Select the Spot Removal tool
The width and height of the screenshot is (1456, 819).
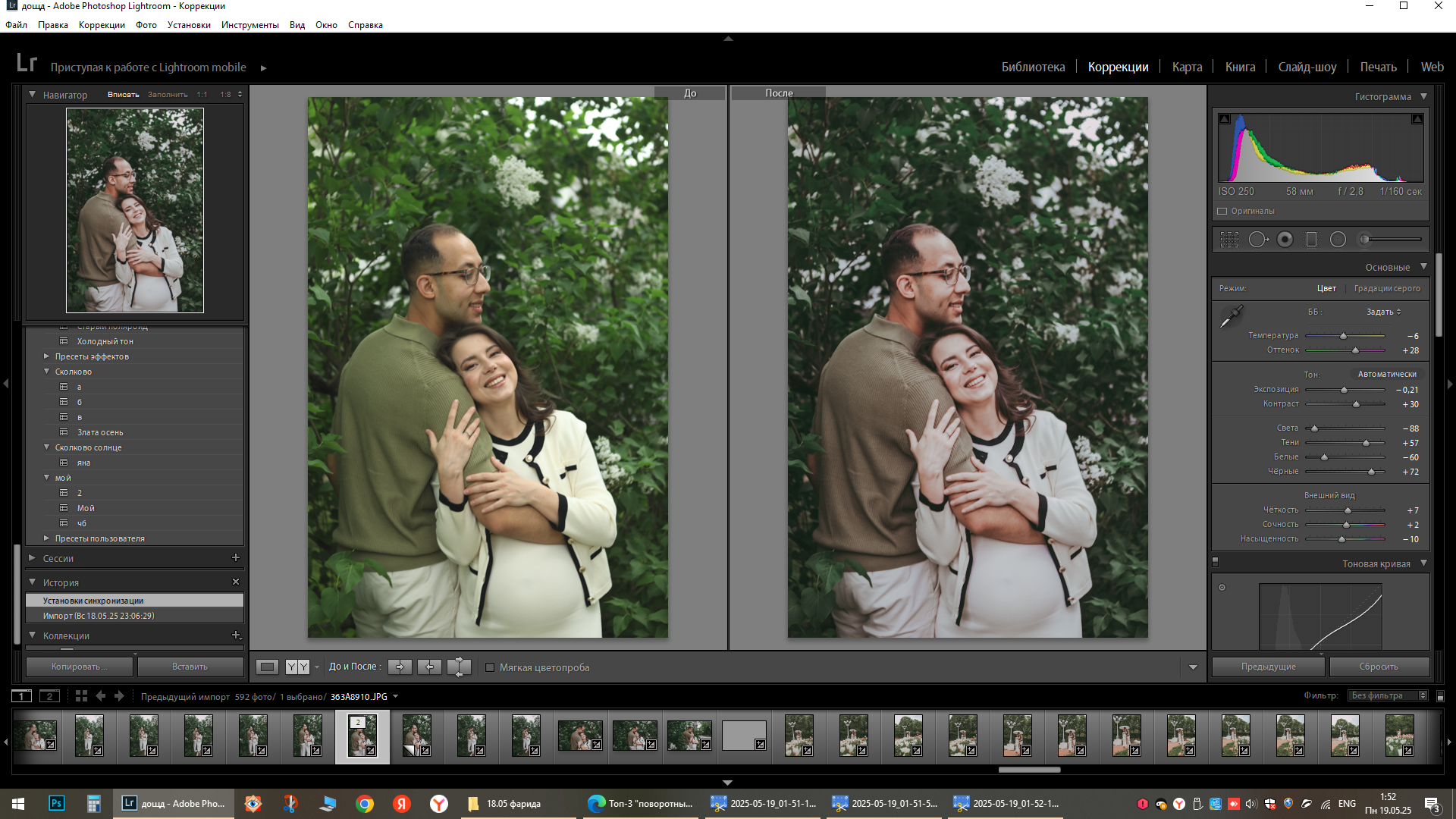[1257, 240]
